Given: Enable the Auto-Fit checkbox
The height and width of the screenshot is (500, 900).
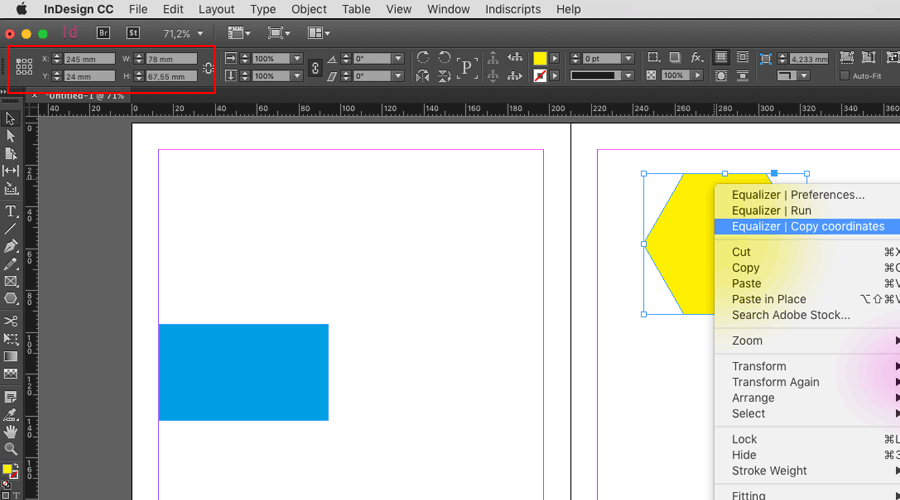Looking at the screenshot, I should pos(845,76).
